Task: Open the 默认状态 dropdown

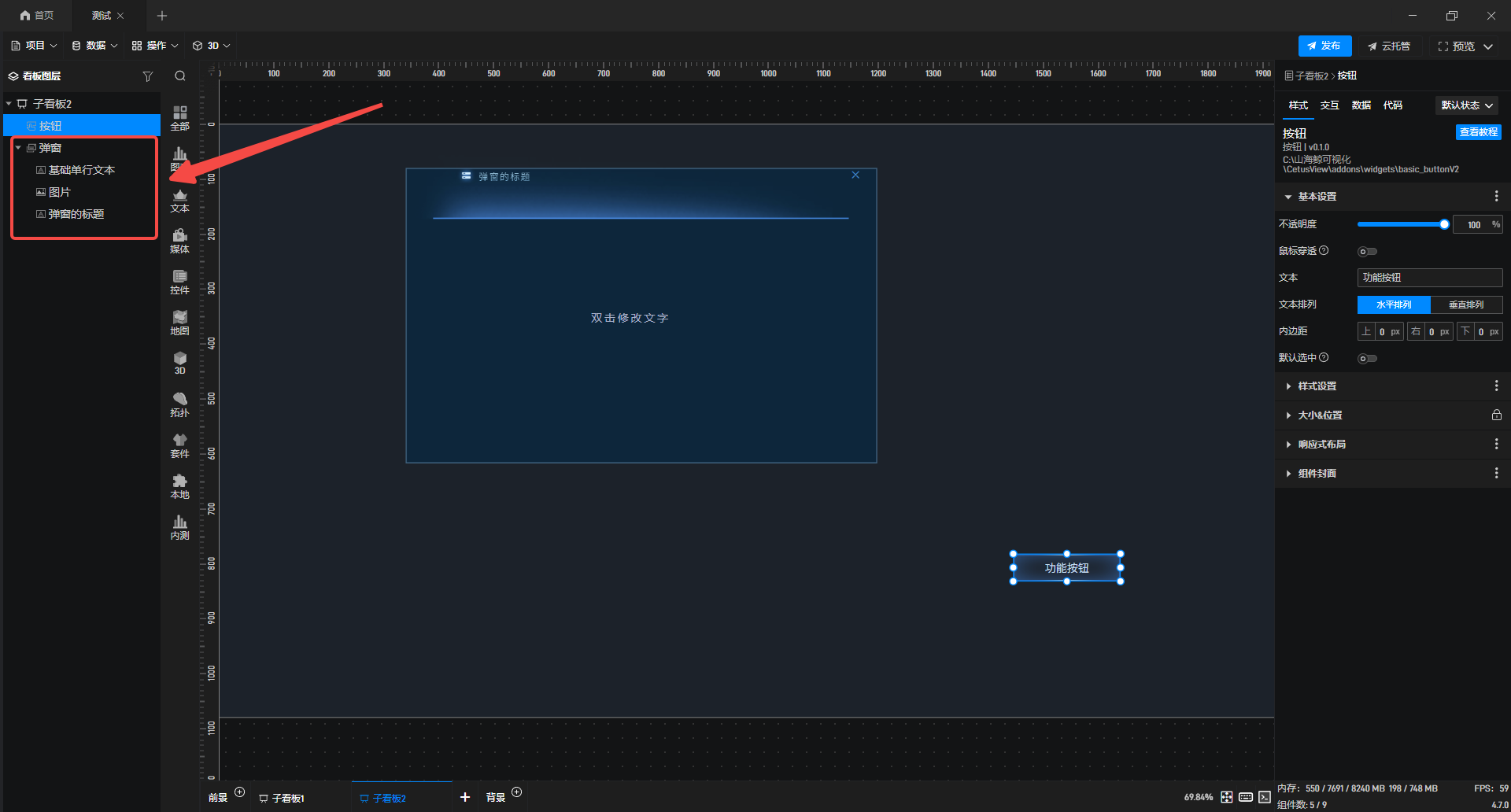Action: 1466,105
